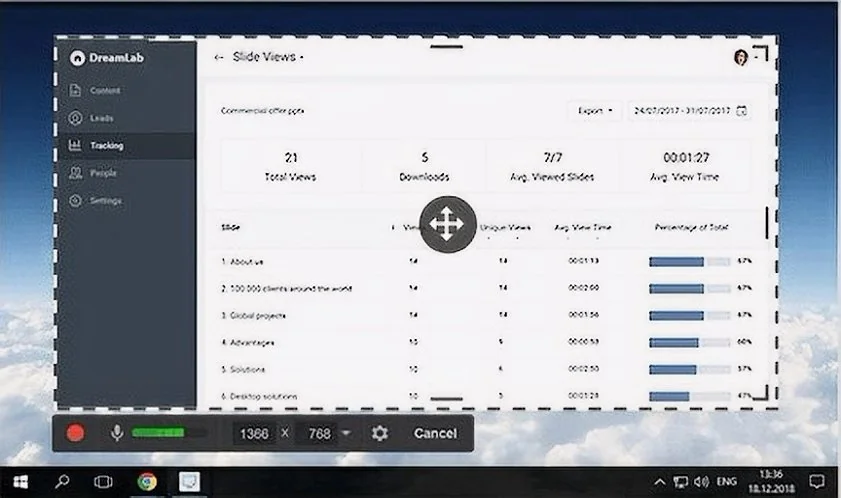Open recorder settings gear icon
Screen dimensions: 841x498
380,433
